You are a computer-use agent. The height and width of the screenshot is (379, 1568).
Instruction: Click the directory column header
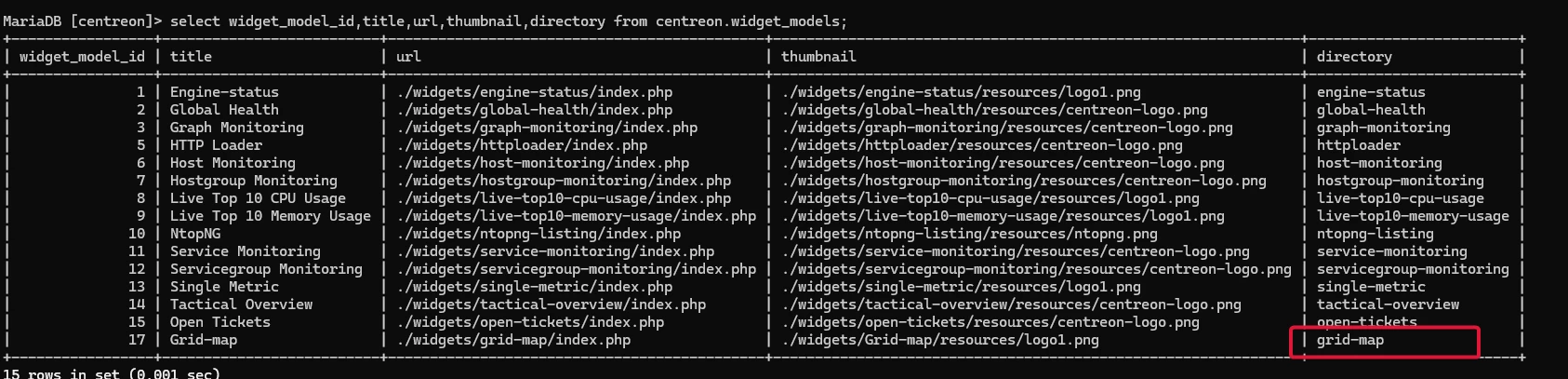[x=1354, y=57]
